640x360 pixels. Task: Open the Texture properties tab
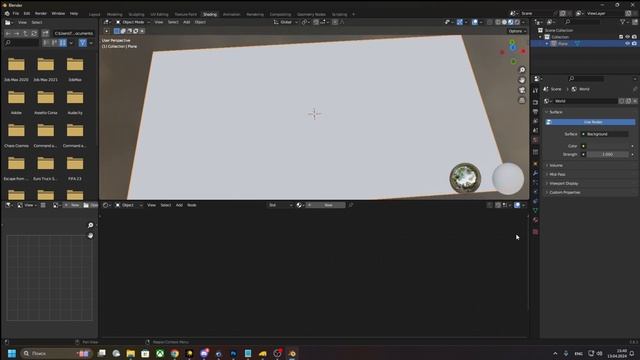tap(536, 232)
